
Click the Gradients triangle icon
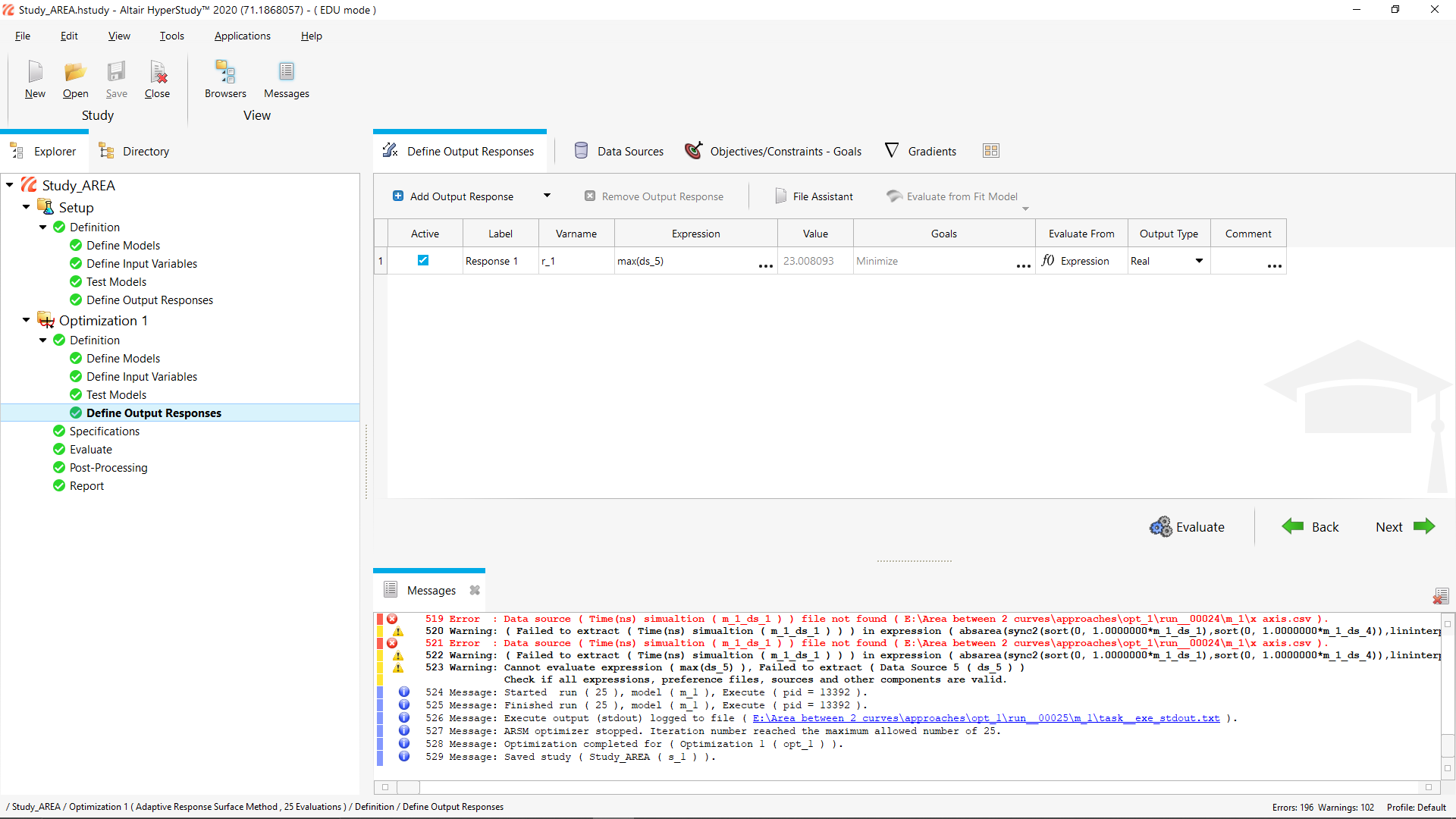[x=892, y=151]
